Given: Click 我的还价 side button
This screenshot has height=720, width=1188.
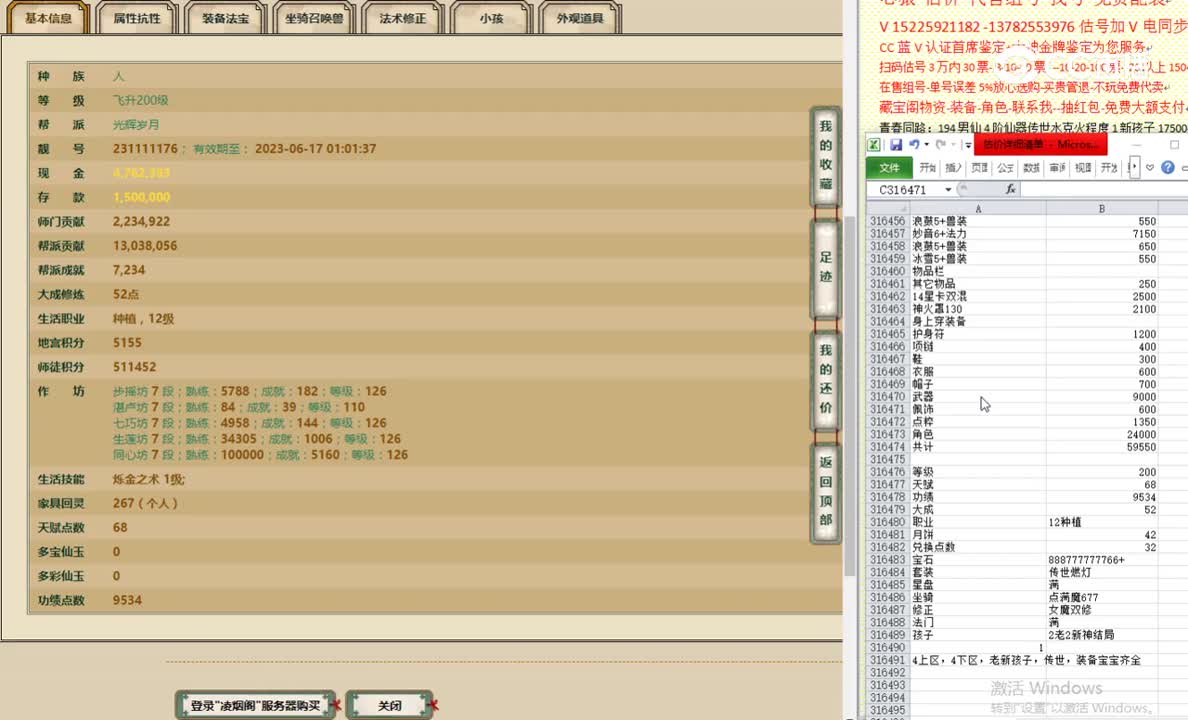Looking at the screenshot, I should click(x=825, y=379).
